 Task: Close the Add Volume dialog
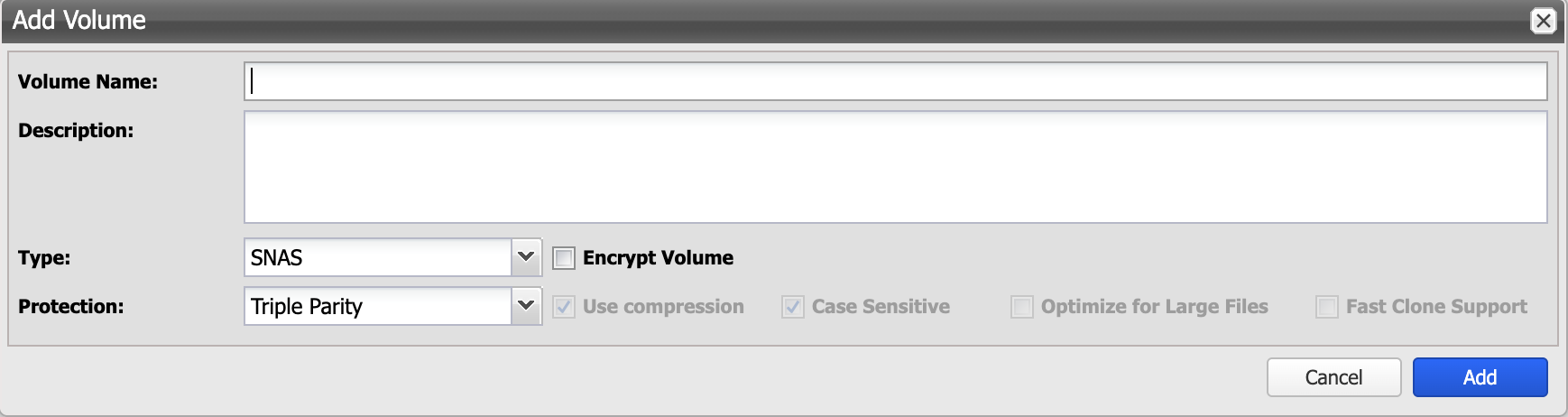click(x=1543, y=21)
